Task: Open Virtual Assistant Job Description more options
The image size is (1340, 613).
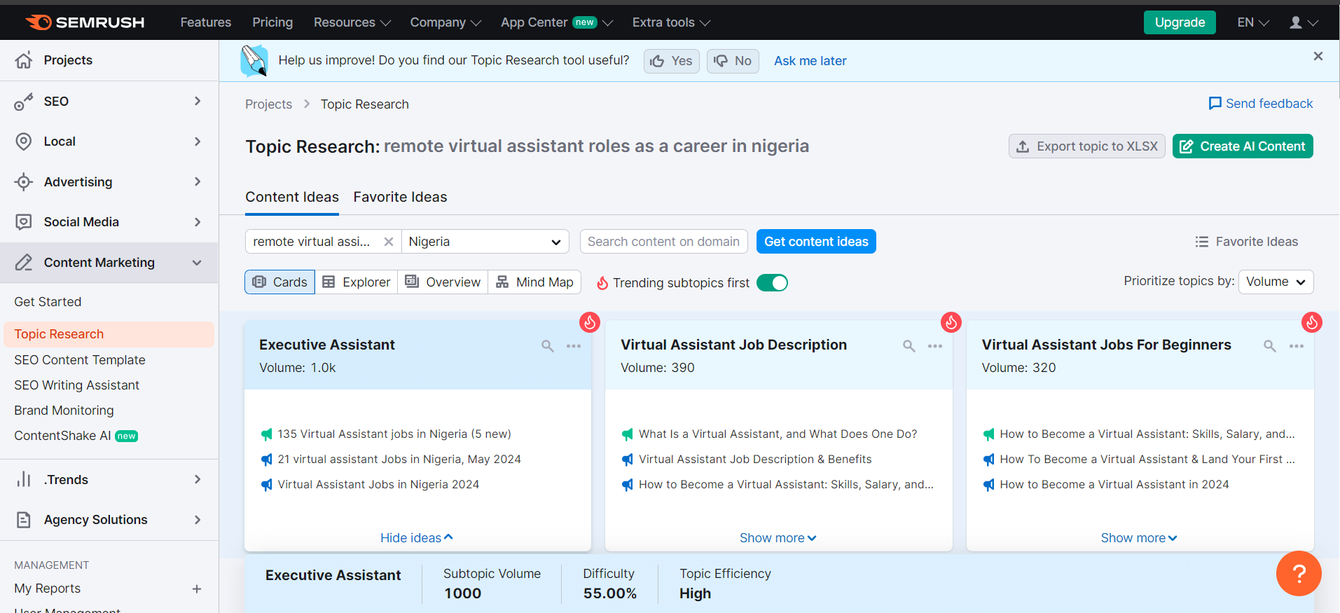Action: 935,346
